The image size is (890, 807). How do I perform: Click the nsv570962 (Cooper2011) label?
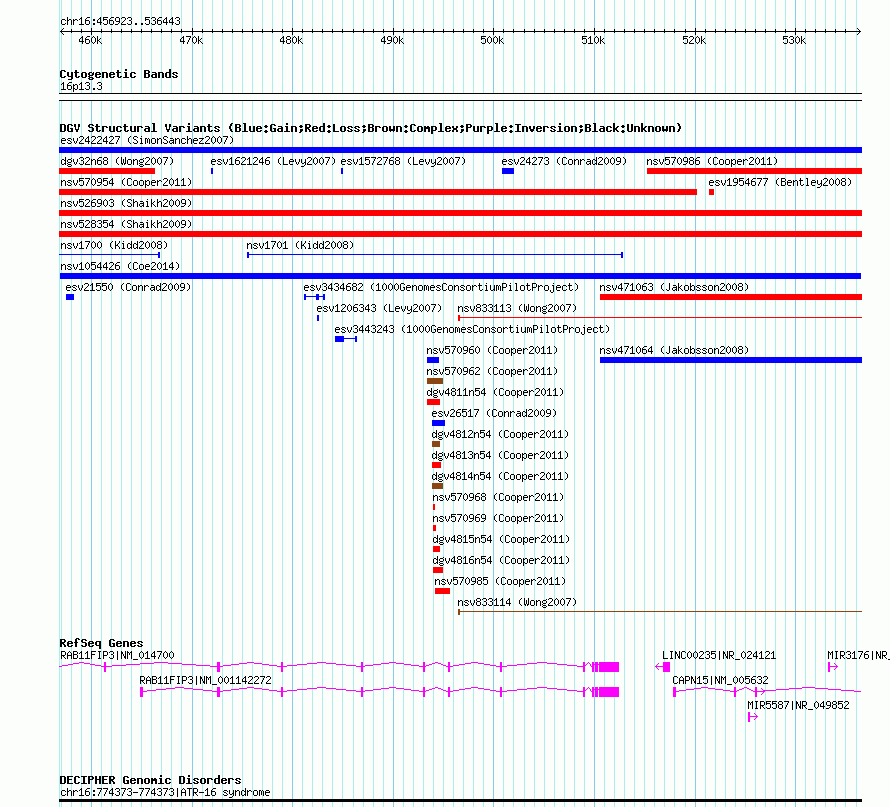pos(492,371)
